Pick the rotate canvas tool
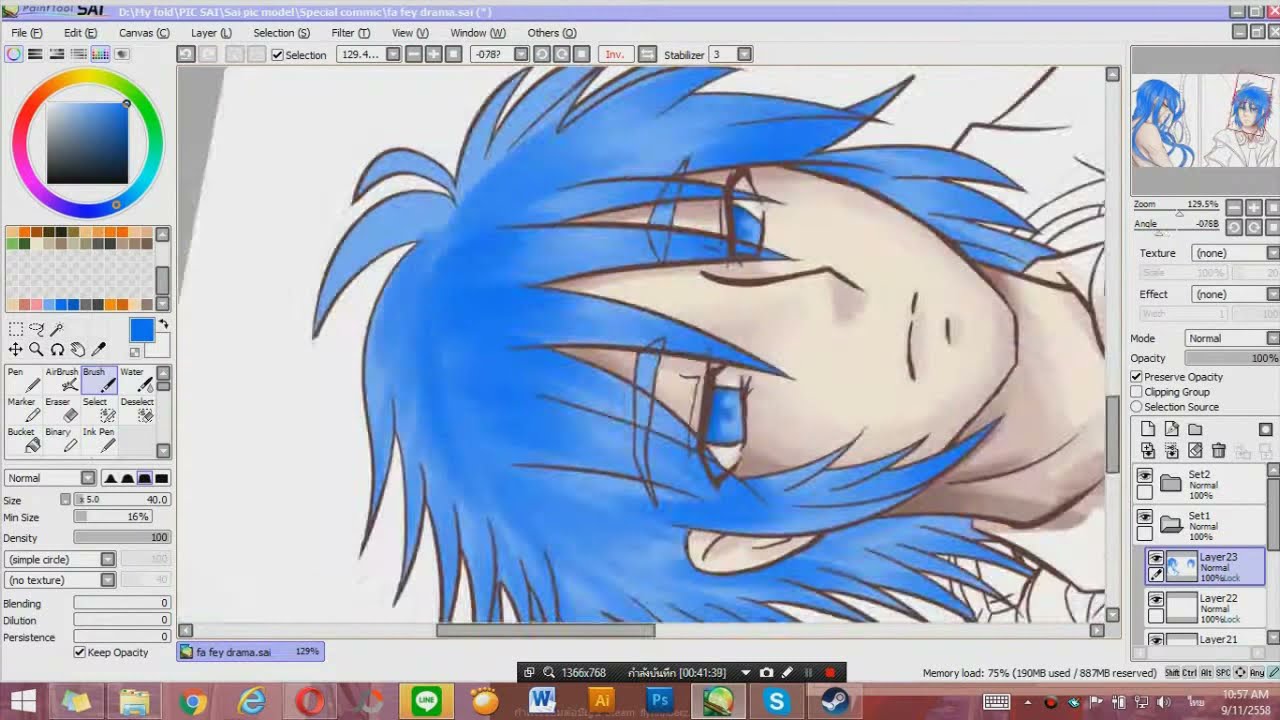The width and height of the screenshot is (1280, 720). [x=57, y=349]
